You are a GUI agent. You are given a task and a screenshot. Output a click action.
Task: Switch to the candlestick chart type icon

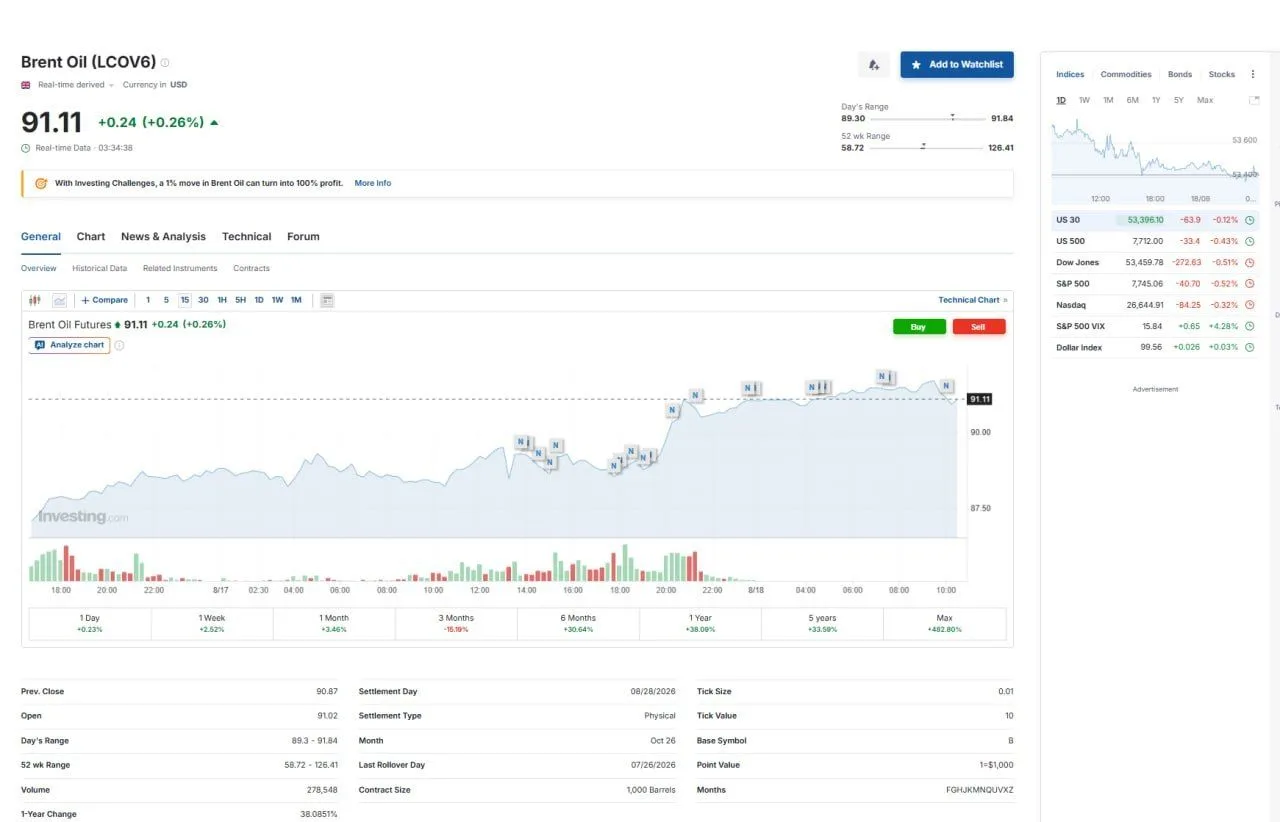tap(35, 300)
